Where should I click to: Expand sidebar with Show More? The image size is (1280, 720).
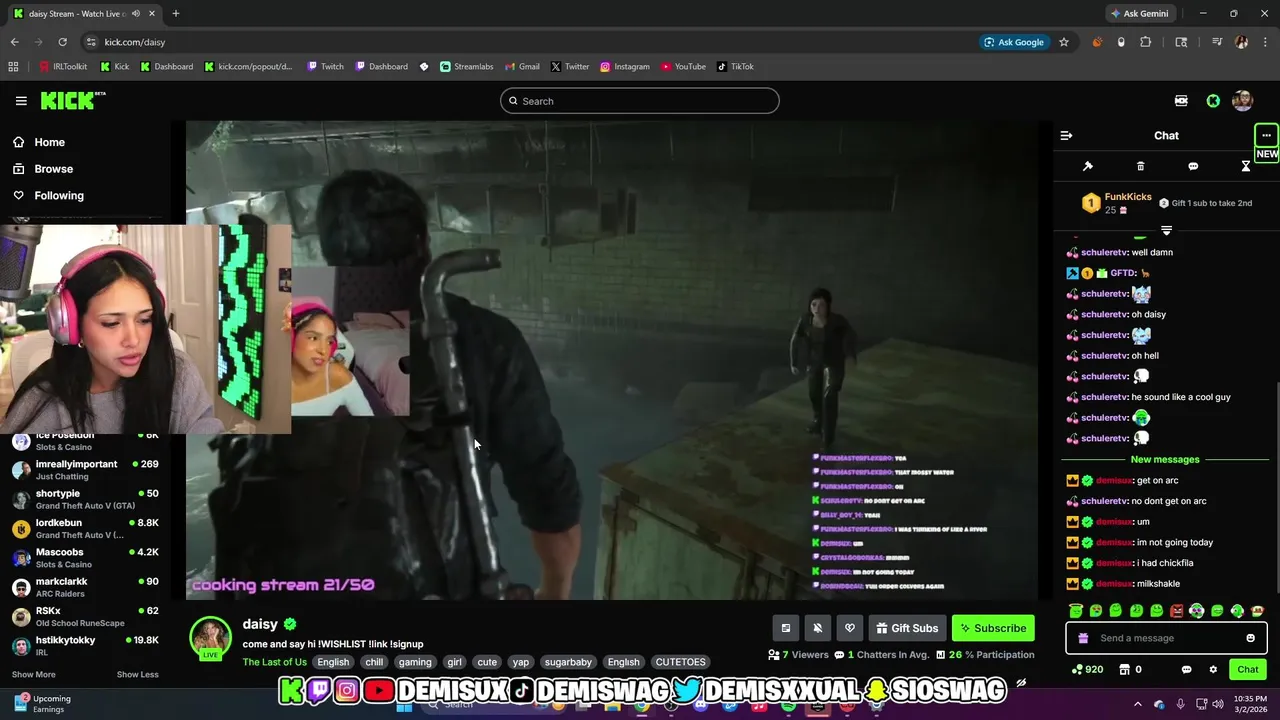point(33,675)
